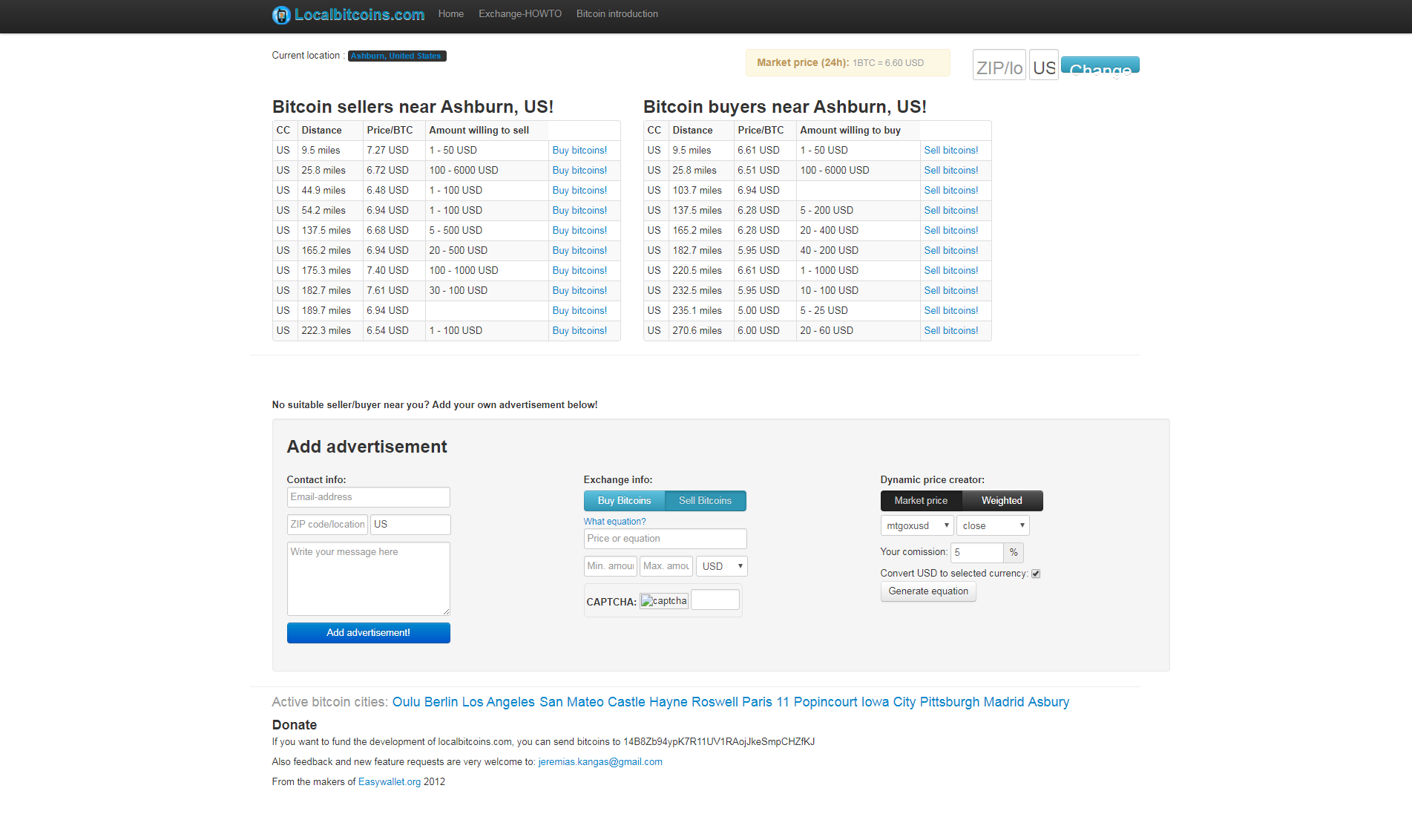Image resolution: width=1412 pixels, height=840 pixels.
Task: Click the Add advertisement! button
Action: click(x=368, y=633)
